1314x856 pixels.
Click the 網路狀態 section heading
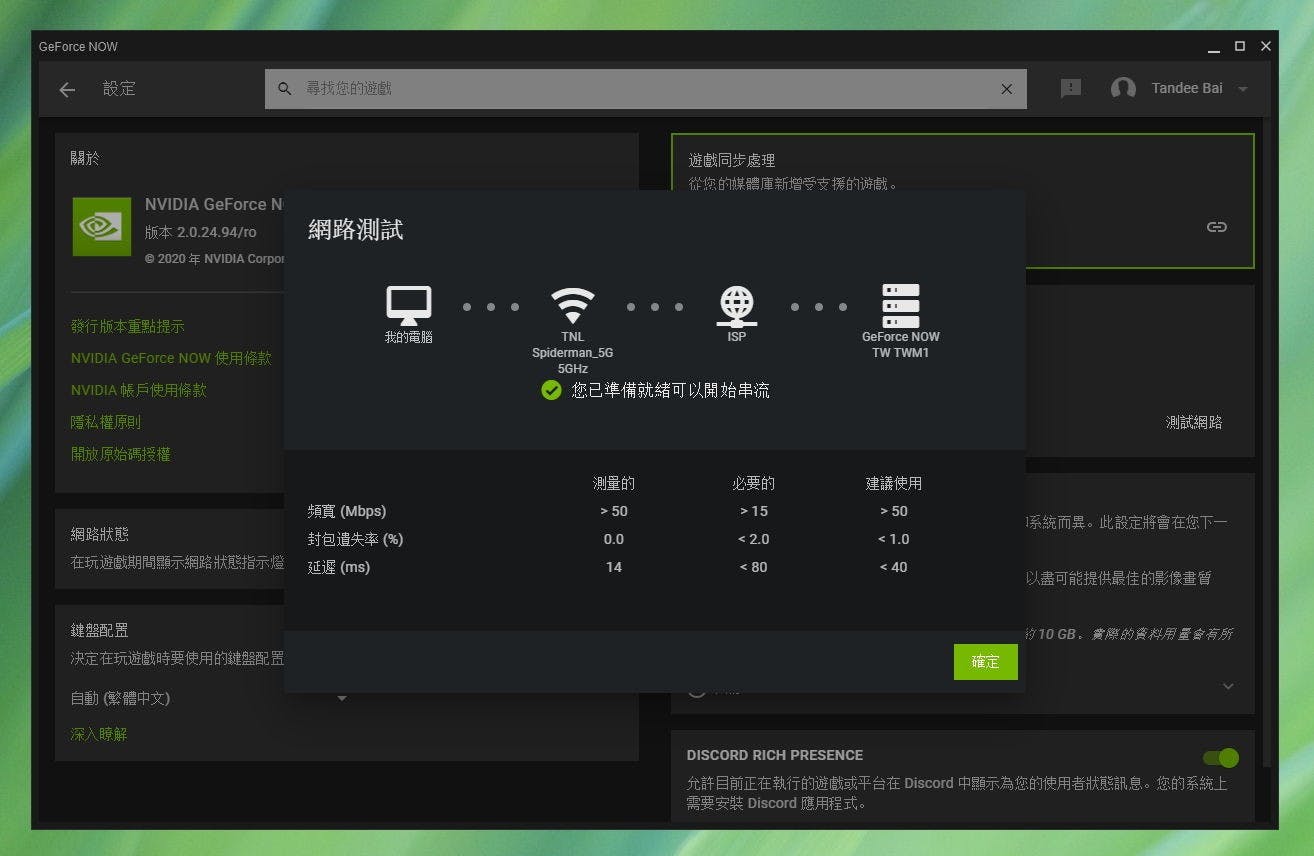coord(99,534)
